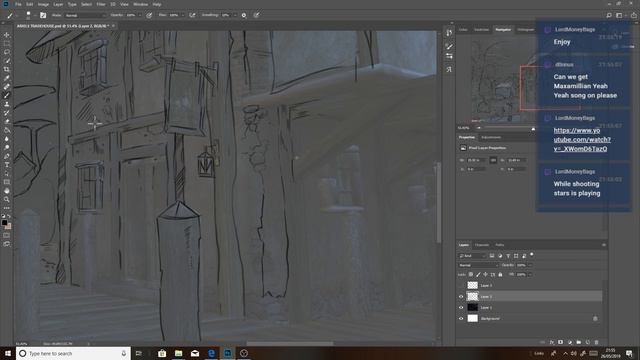Select the Dodge tool
The width and height of the screenshot is (640, 360).
point(7,147)
